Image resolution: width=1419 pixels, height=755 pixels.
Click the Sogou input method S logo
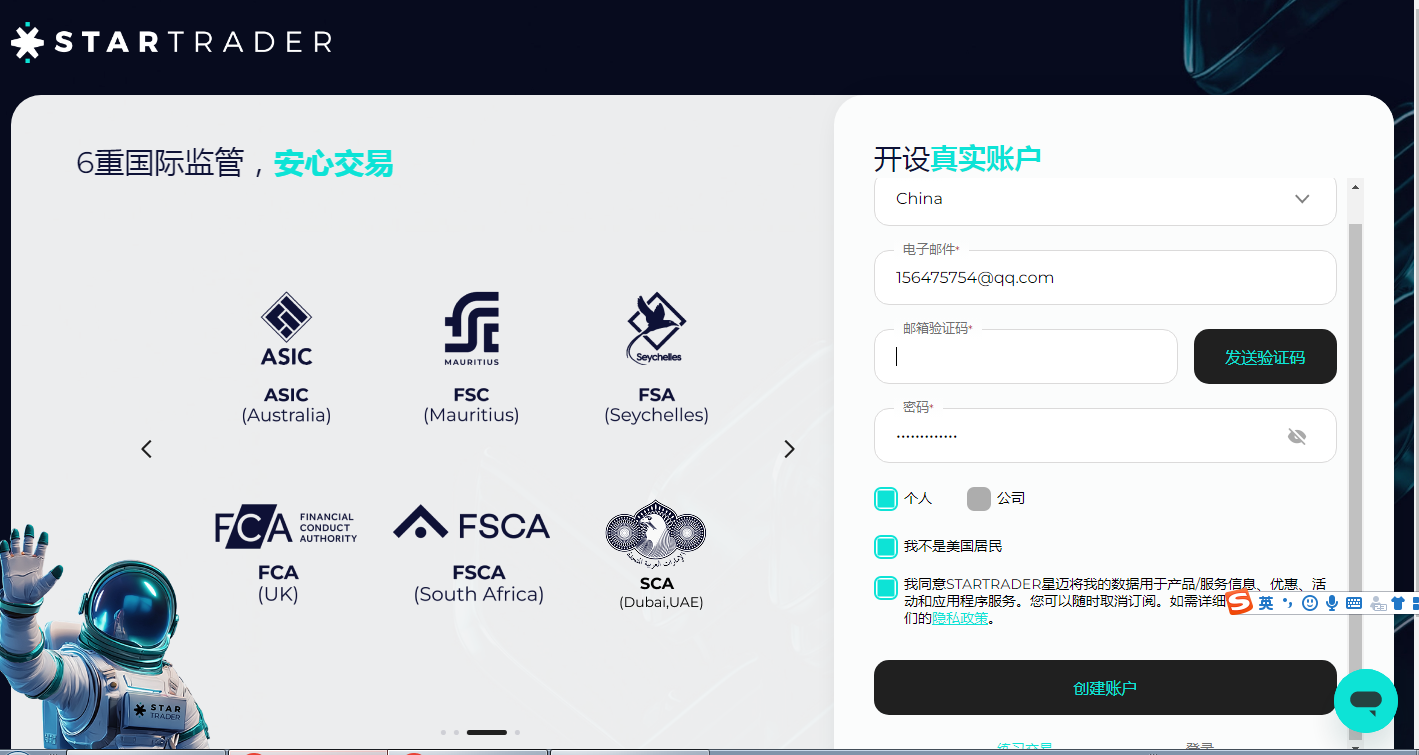[1240, 603]
